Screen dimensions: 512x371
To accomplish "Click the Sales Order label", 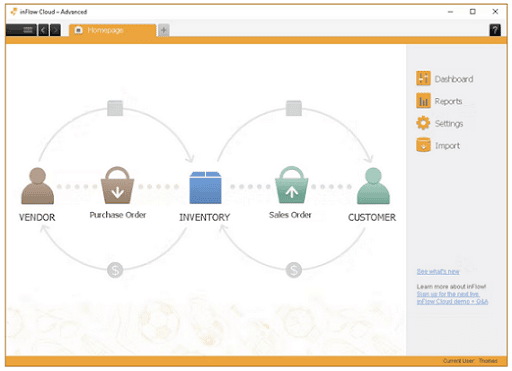I will (x=290, y=215).
